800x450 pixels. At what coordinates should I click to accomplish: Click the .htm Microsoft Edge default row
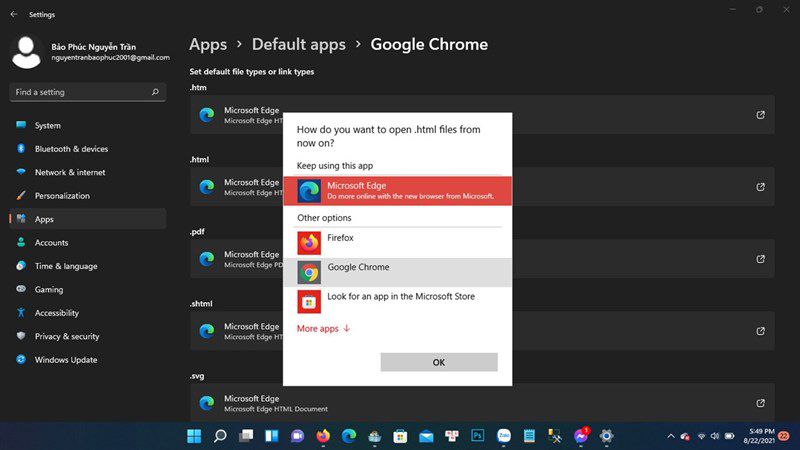482,115
